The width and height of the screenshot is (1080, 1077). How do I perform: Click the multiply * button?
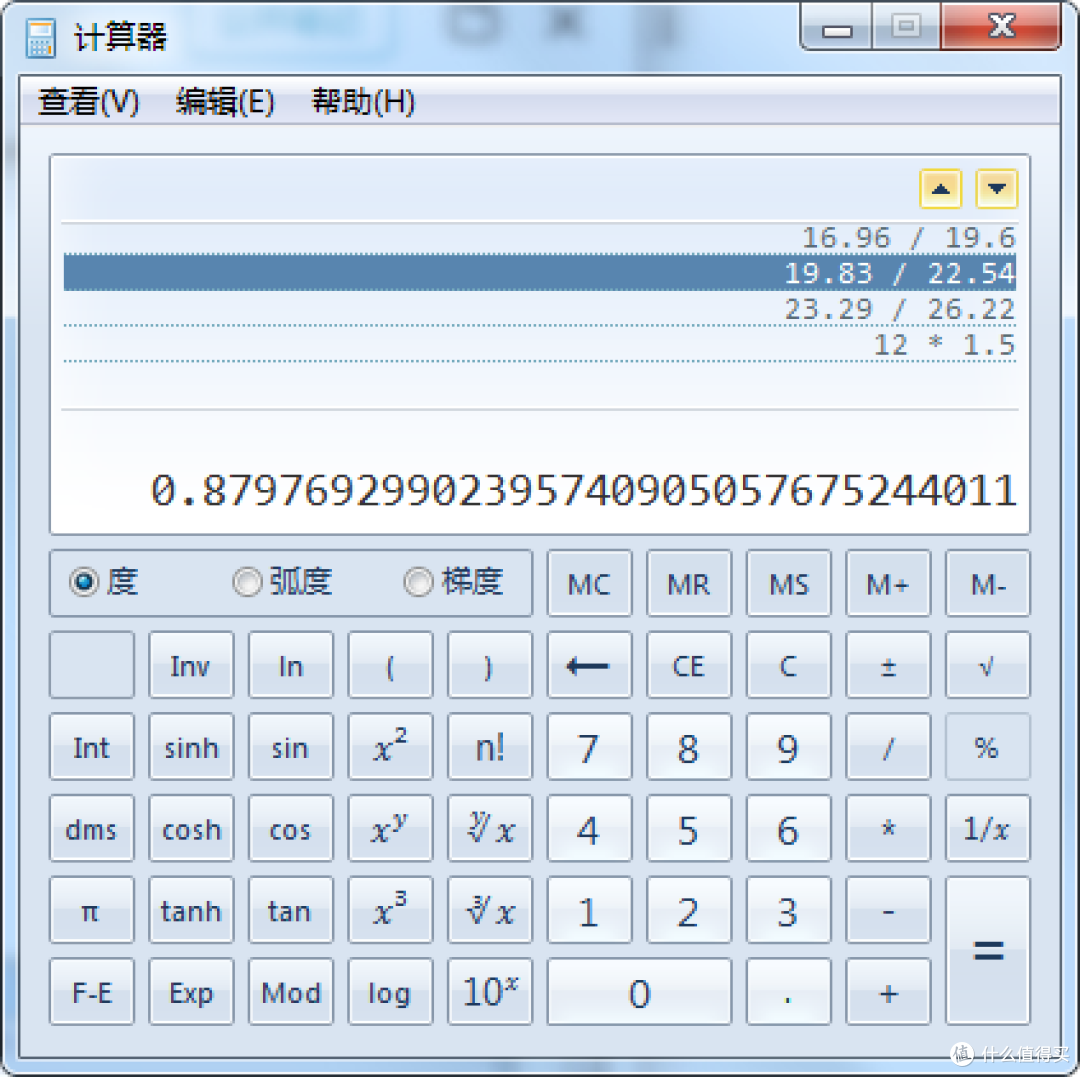pyautogui.click(x=888, y=828)
